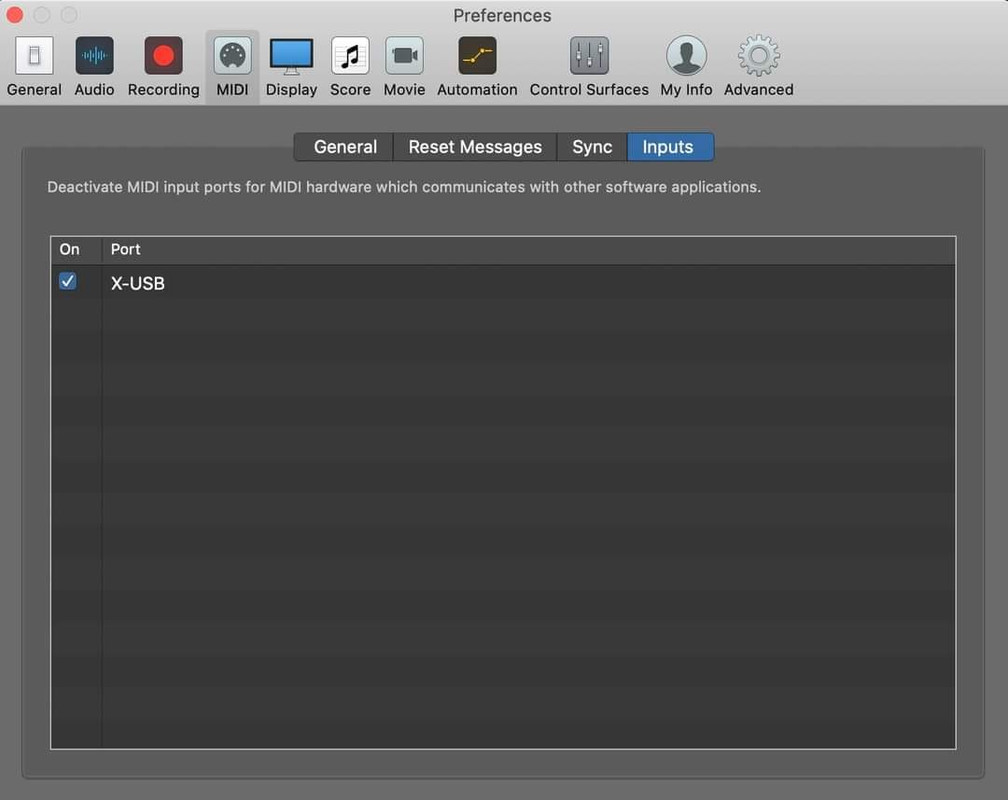Switch to Reset Messages tab
This screenshot has height=800, width=1008.
(475, 147)
